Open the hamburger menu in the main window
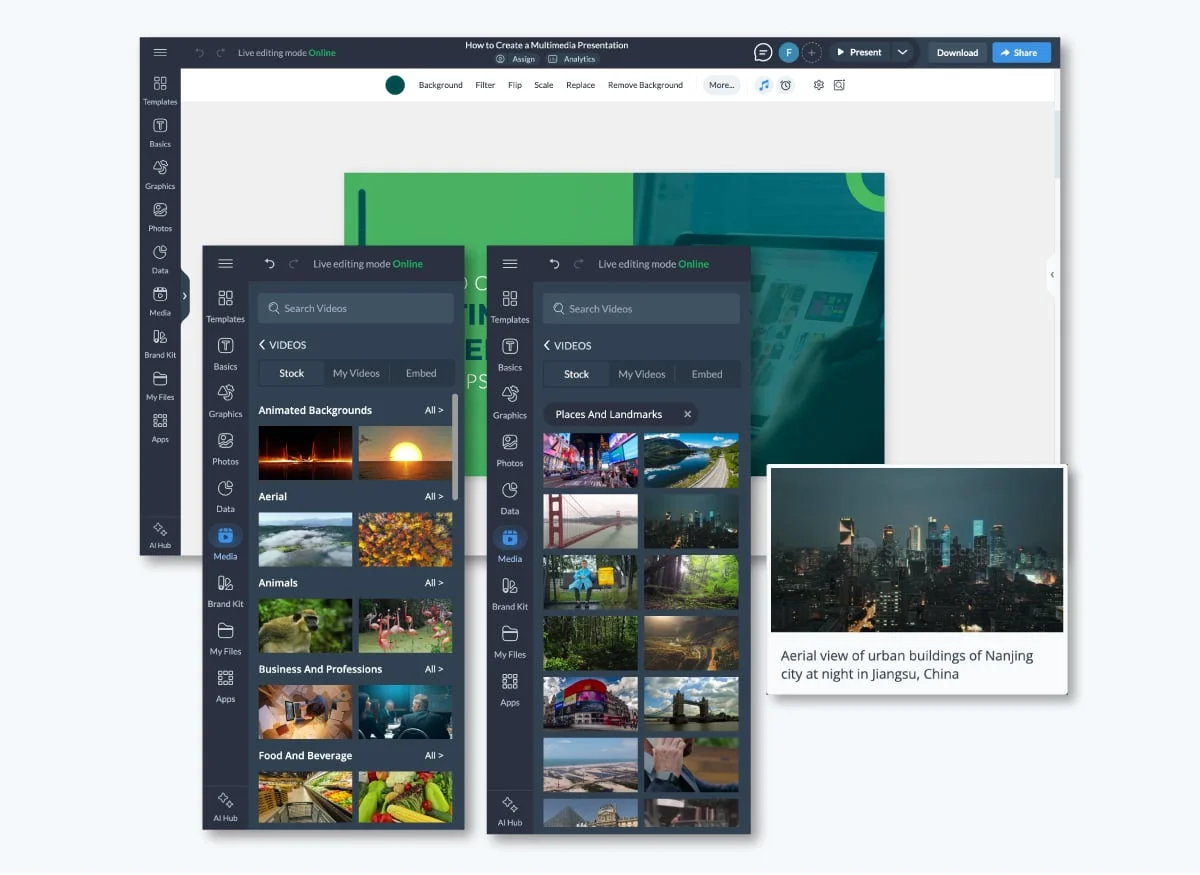Viewport: 1200px width, 875px height. tap(160, 52)
